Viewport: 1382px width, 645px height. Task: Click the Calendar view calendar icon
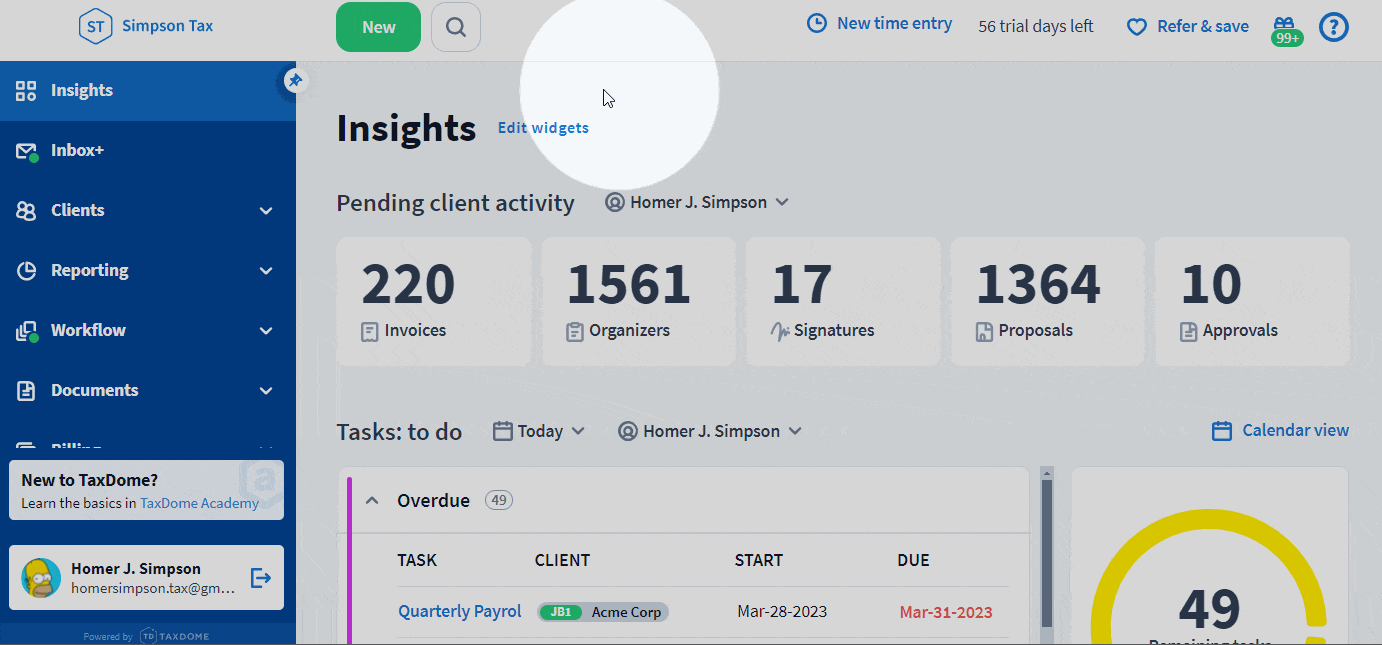coord(1221,431)
